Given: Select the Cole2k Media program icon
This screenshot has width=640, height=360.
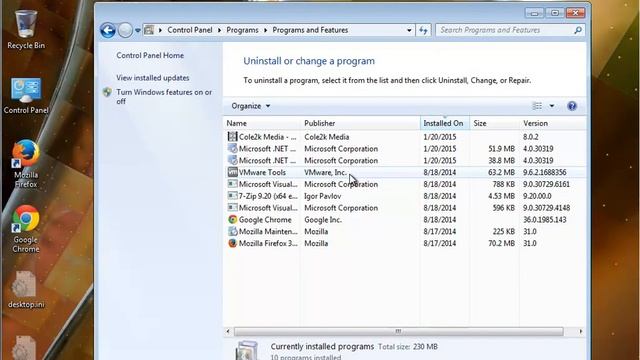Looking at the screenshot, I should point(232,137).
